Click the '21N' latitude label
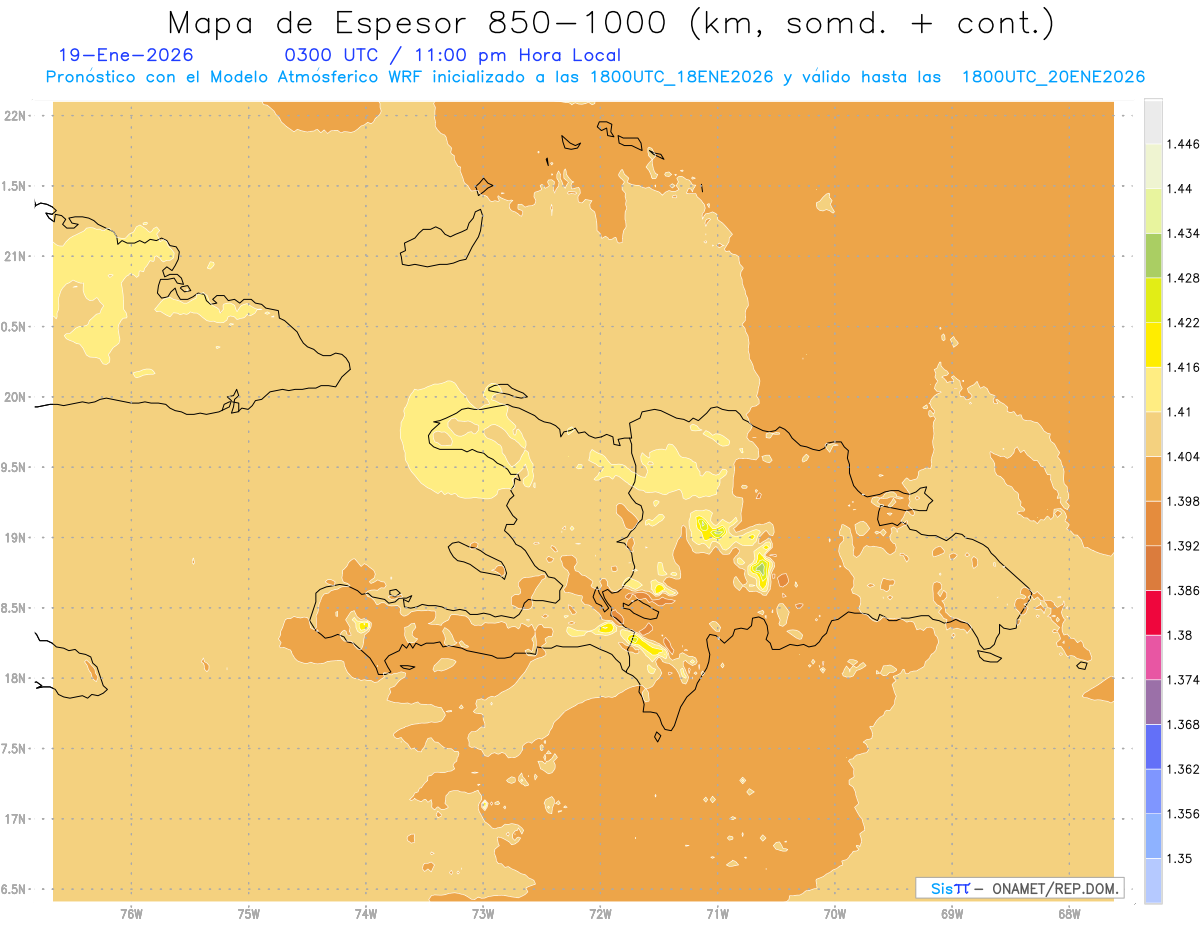Screen dimensions: 1200x927 (x=16, y=257)
